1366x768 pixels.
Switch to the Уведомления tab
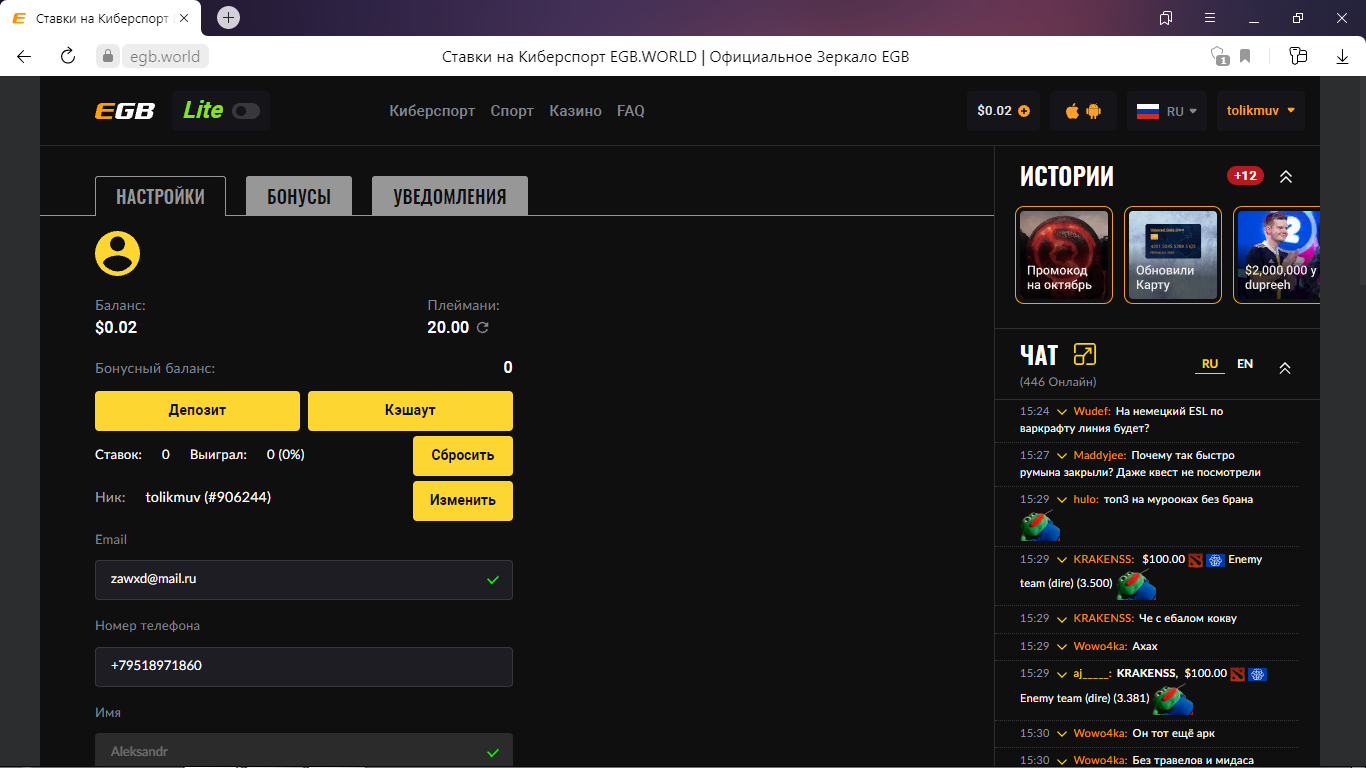(x=450, y=196)
